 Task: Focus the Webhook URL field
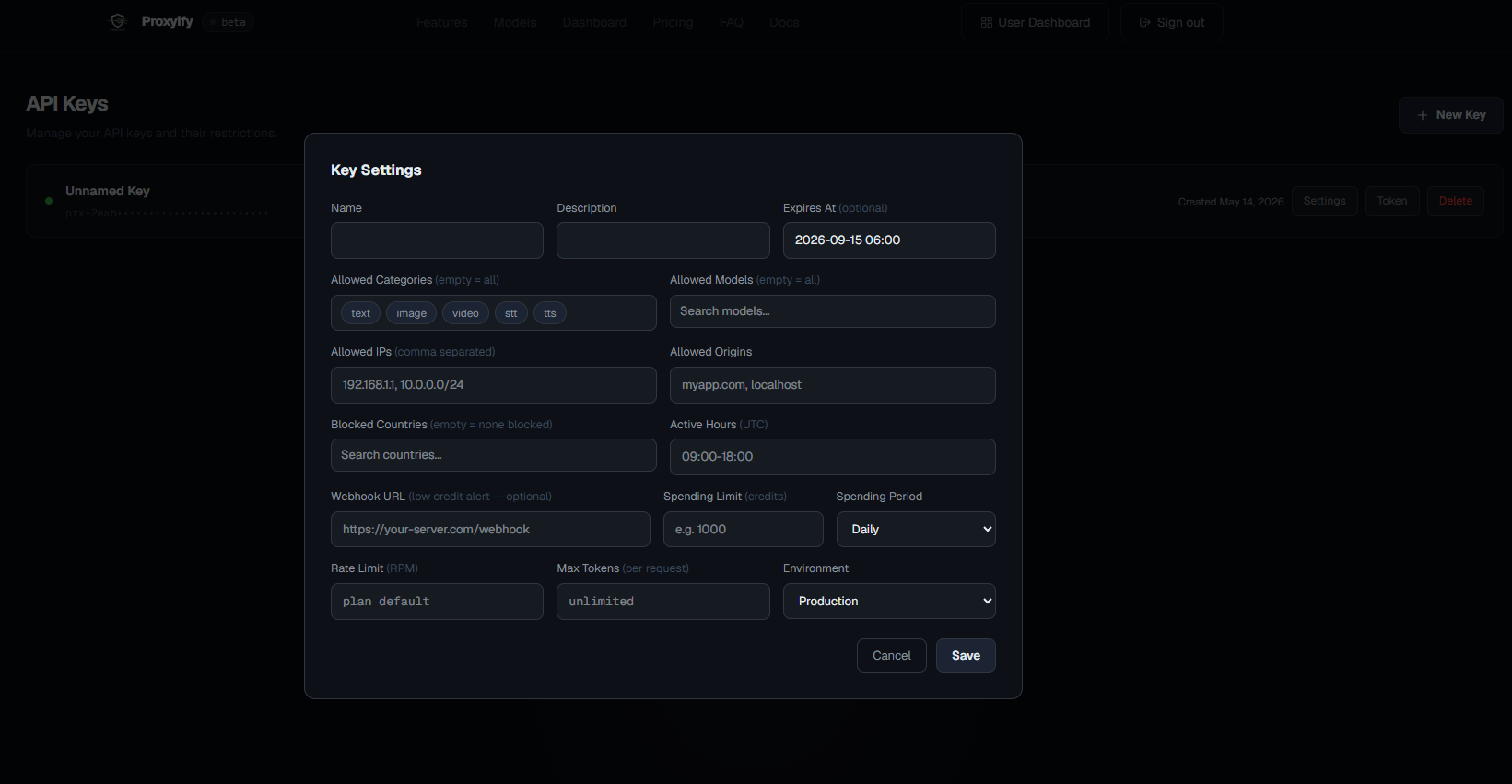[x=490, y=530]
